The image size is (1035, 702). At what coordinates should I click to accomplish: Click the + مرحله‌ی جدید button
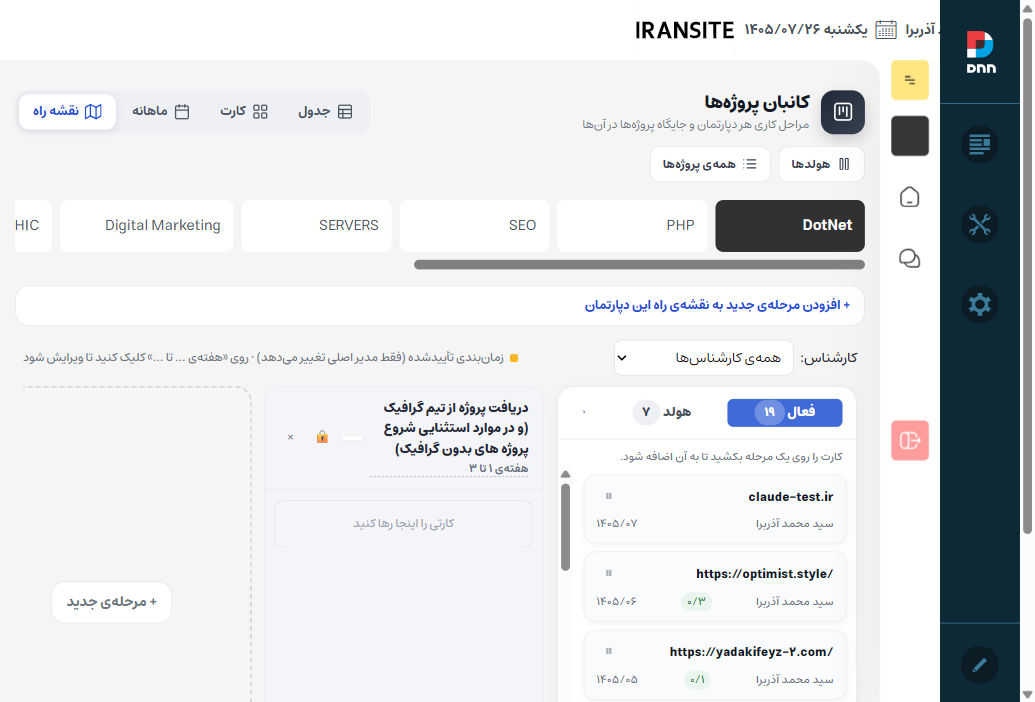coord(111,602)
